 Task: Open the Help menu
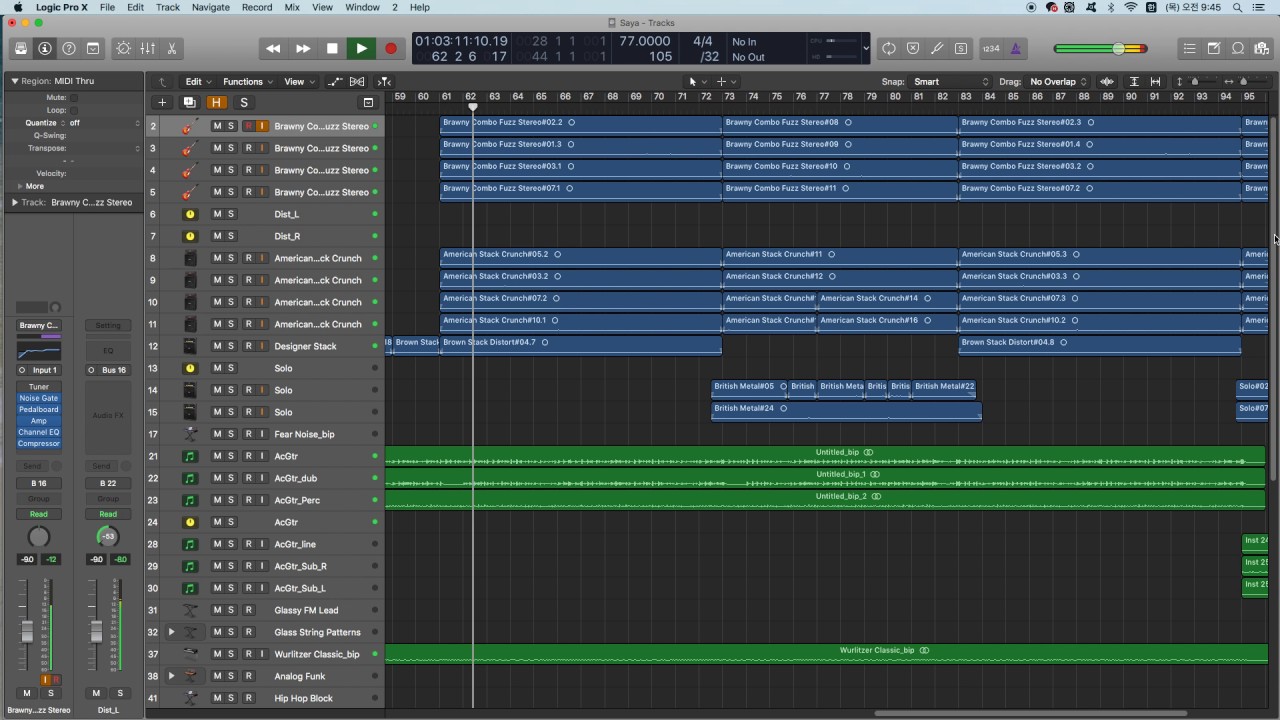point(420,7)
